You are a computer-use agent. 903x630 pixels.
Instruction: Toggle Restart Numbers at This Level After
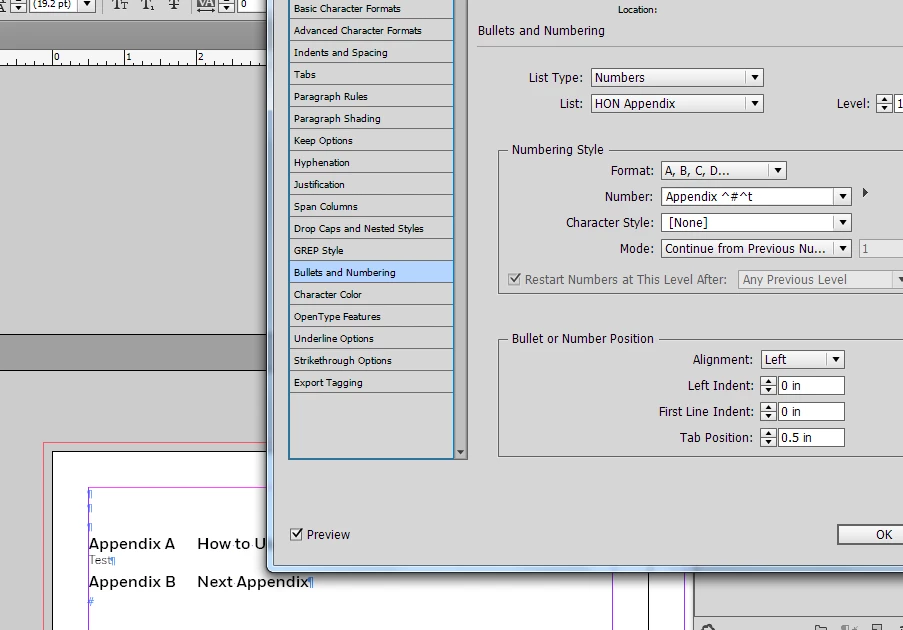(x=514, y=279)
